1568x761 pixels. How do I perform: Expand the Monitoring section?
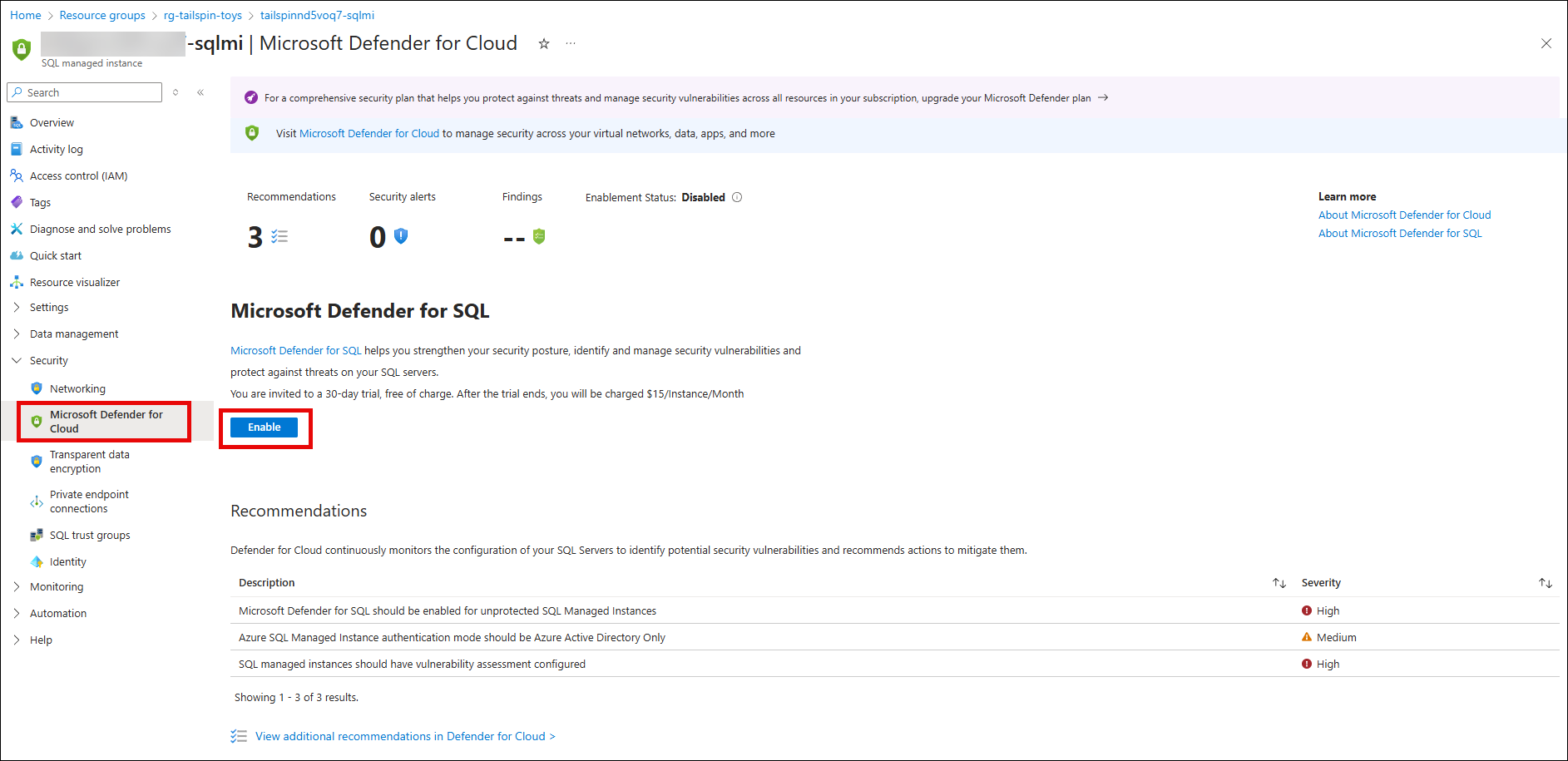[57, 587]
